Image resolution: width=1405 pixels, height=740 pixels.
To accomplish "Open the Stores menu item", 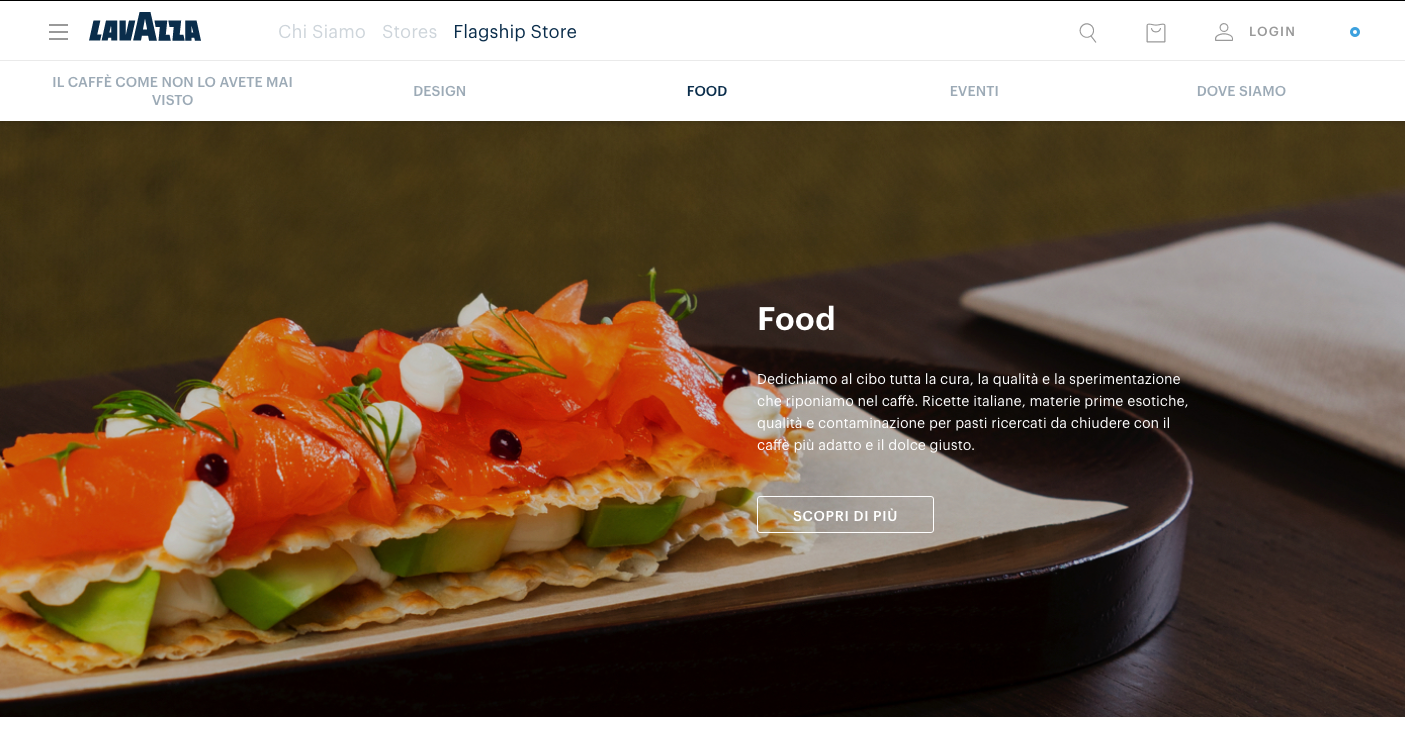I will pyautogui.click(x=410, y=32).
